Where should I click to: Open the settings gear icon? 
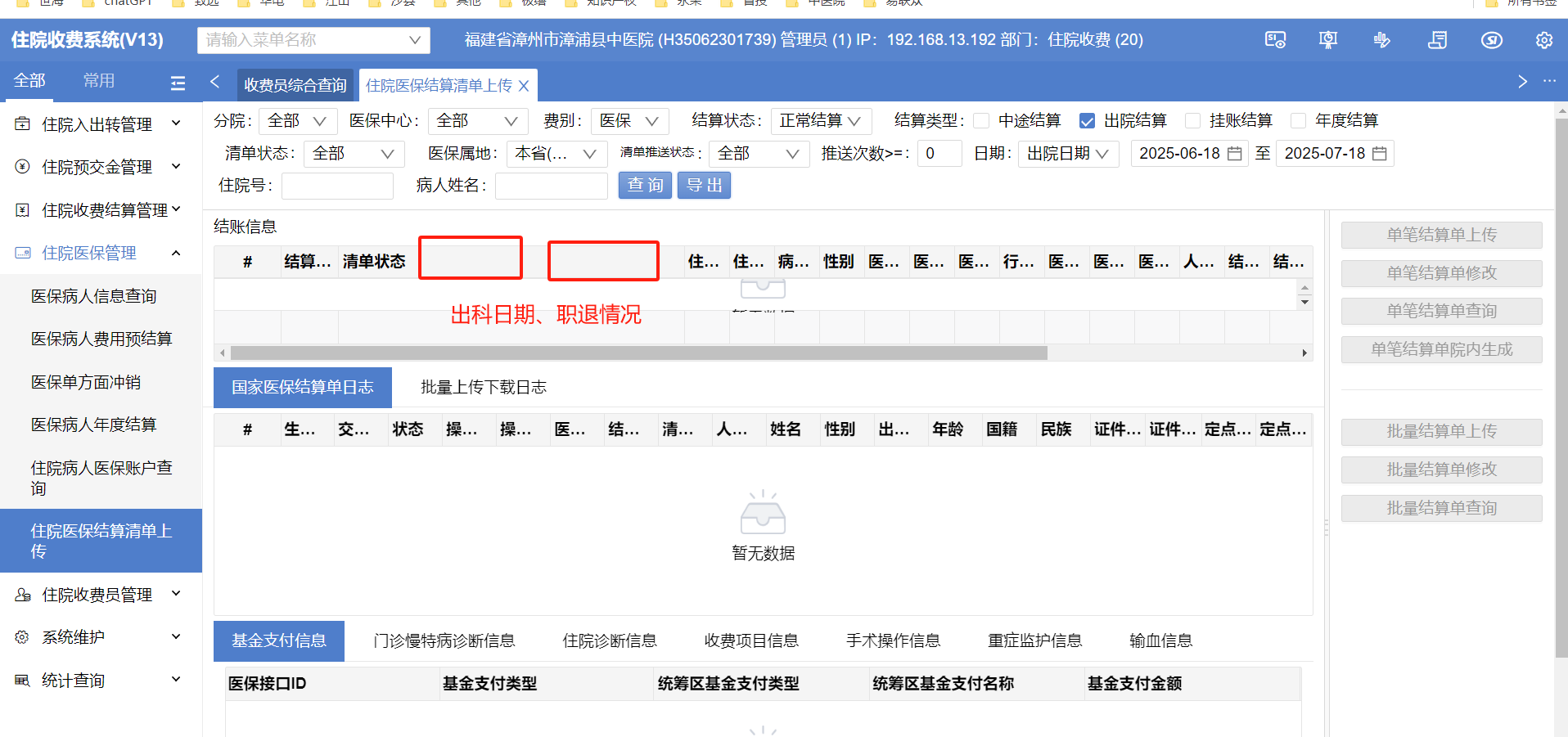pos(1544,40)
